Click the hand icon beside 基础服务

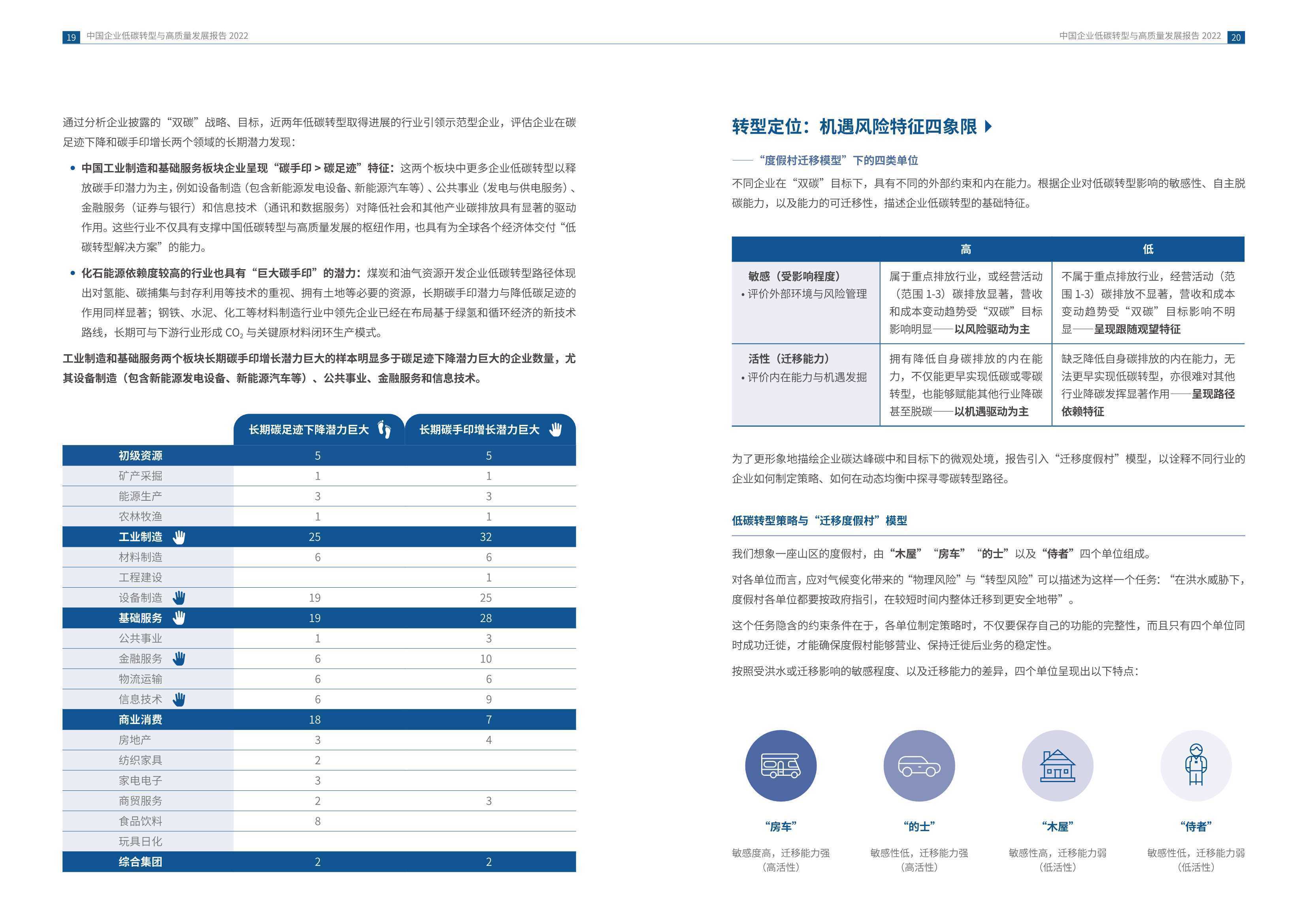179,618
